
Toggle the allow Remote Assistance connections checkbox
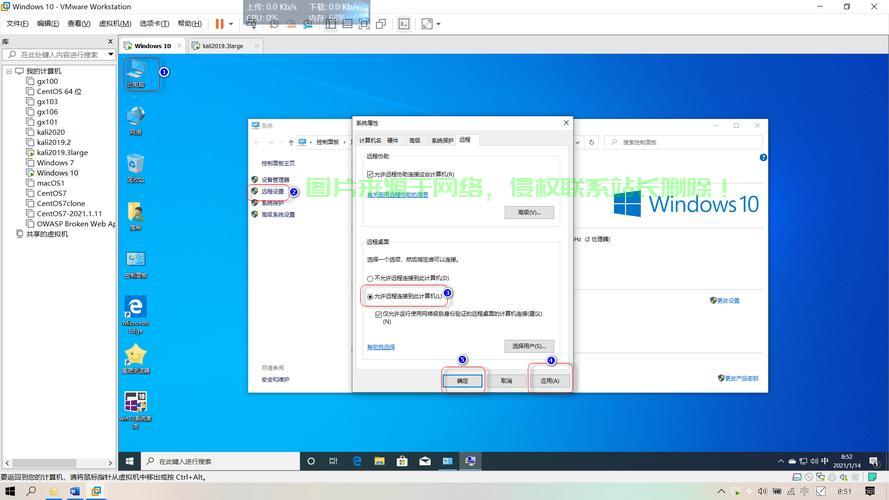coord(370,174)
